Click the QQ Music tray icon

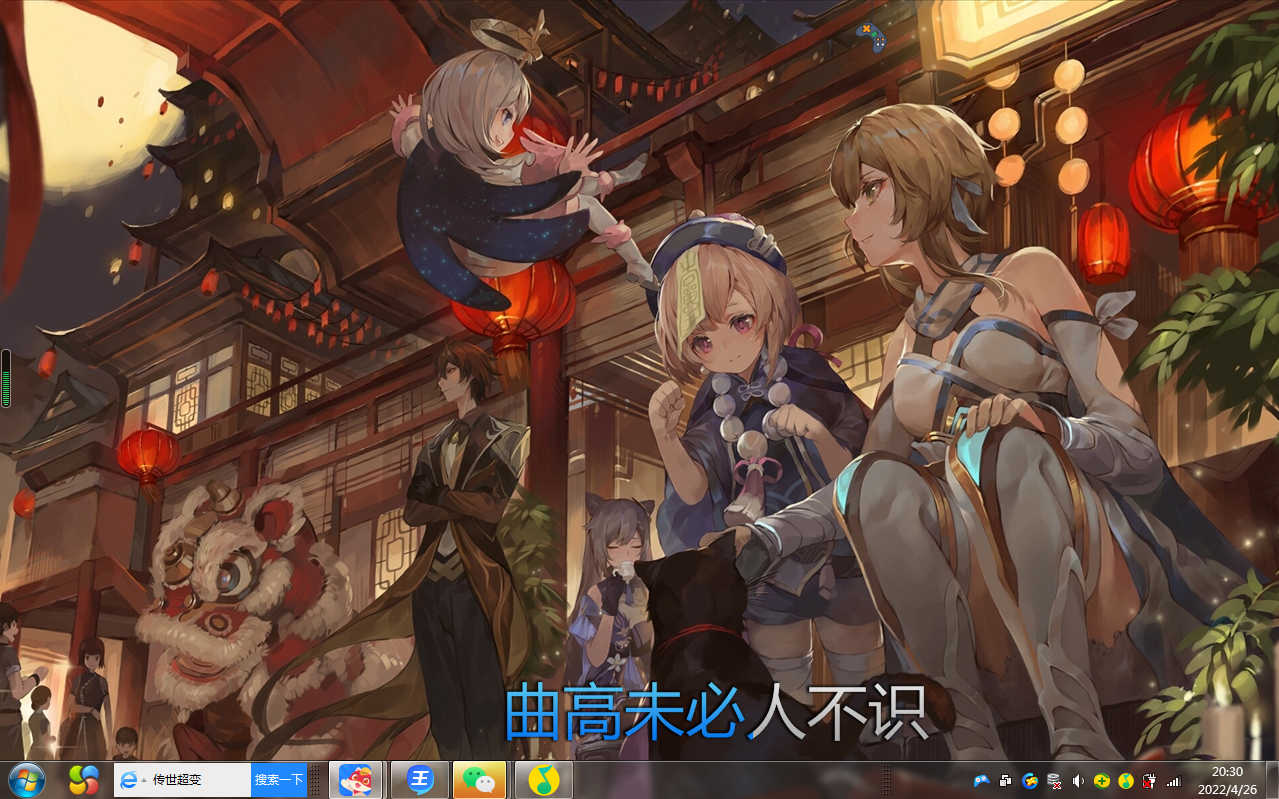click(x=1126, y=780)
